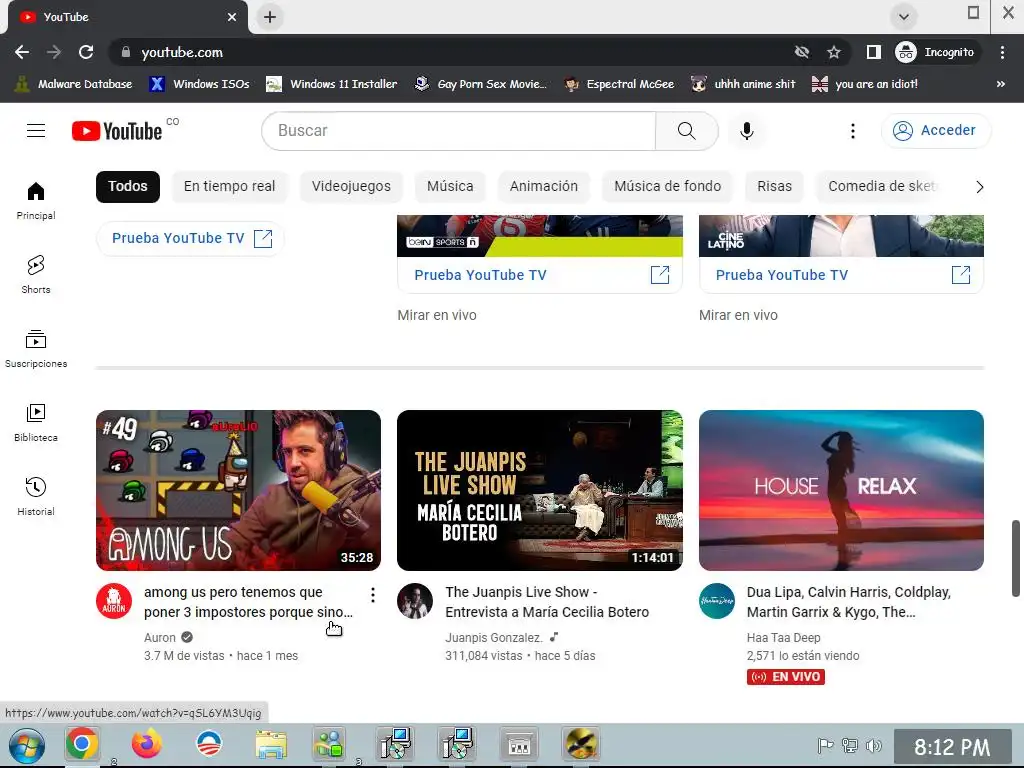Click Haa Taa Deep channel avatar
The height and width of the screenshot is (768, 1024).
(717, 601)
